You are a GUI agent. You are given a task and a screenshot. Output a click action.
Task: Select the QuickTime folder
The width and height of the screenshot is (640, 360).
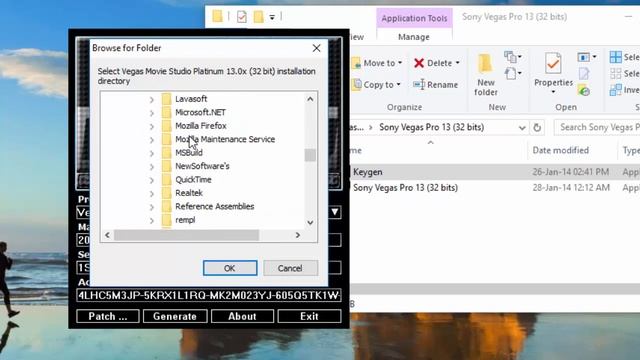[x=193, y=180]
